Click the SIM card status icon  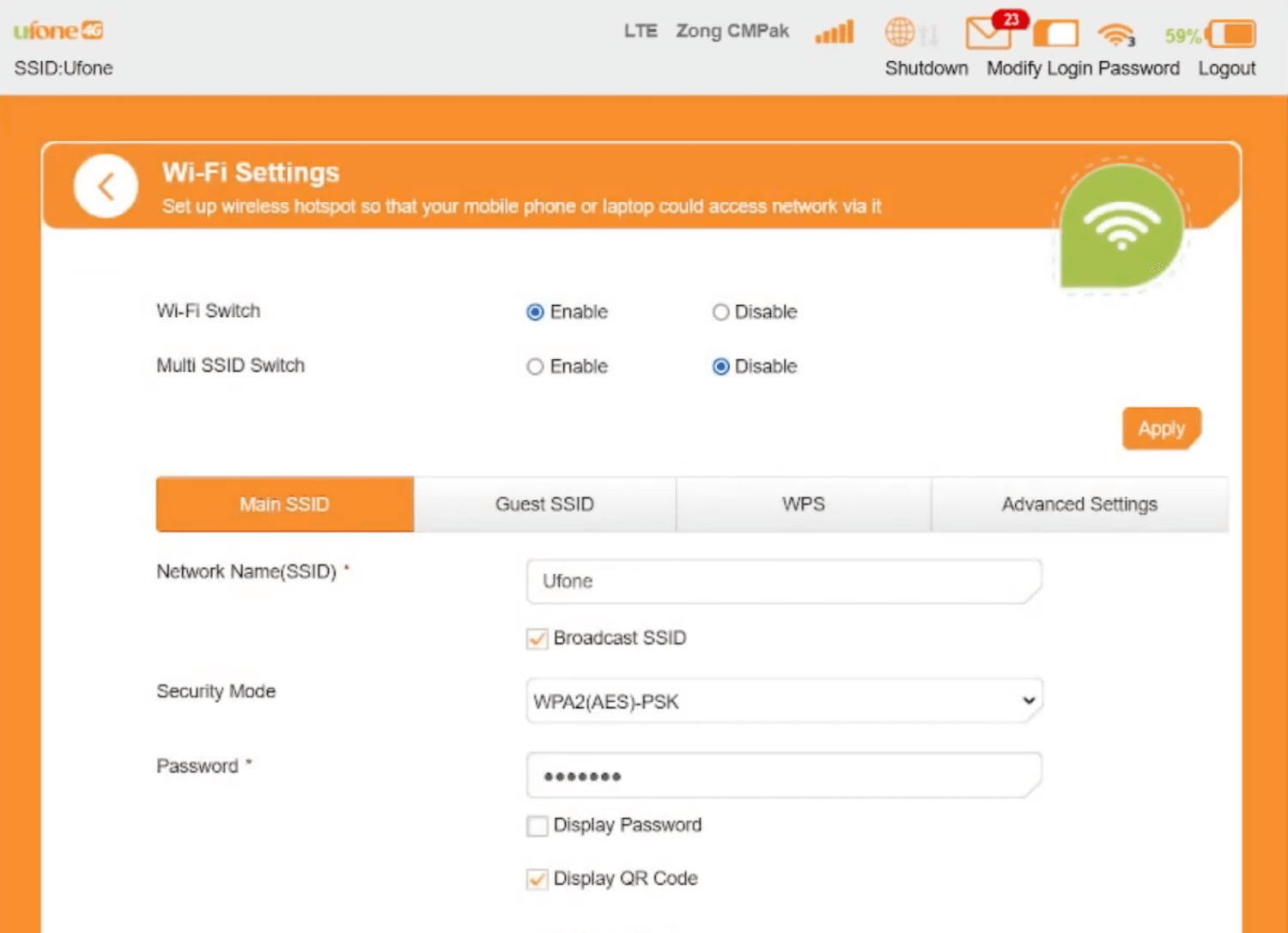point(1055,34)
